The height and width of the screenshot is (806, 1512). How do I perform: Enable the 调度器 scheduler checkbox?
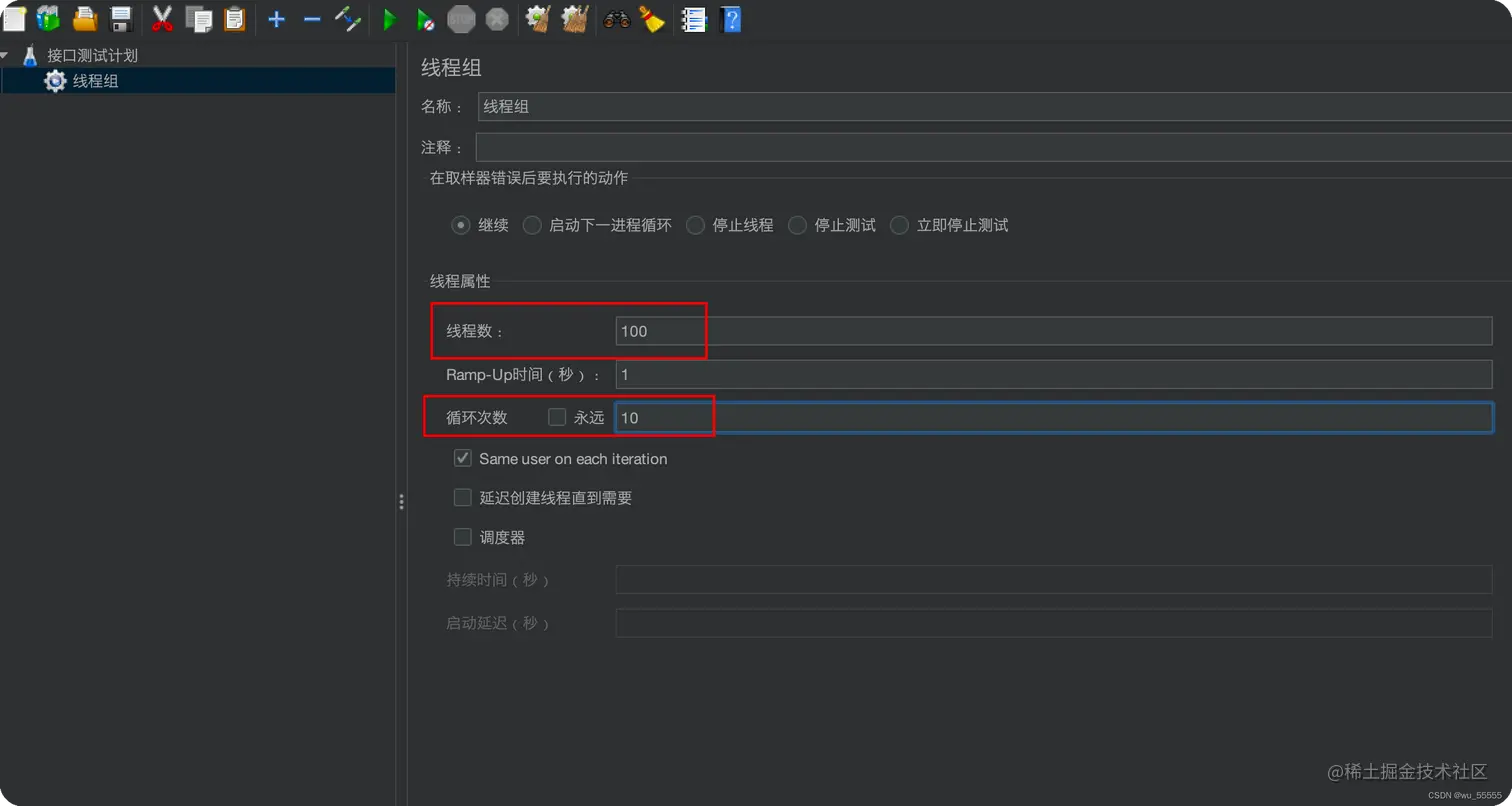[x=462, y=537]
